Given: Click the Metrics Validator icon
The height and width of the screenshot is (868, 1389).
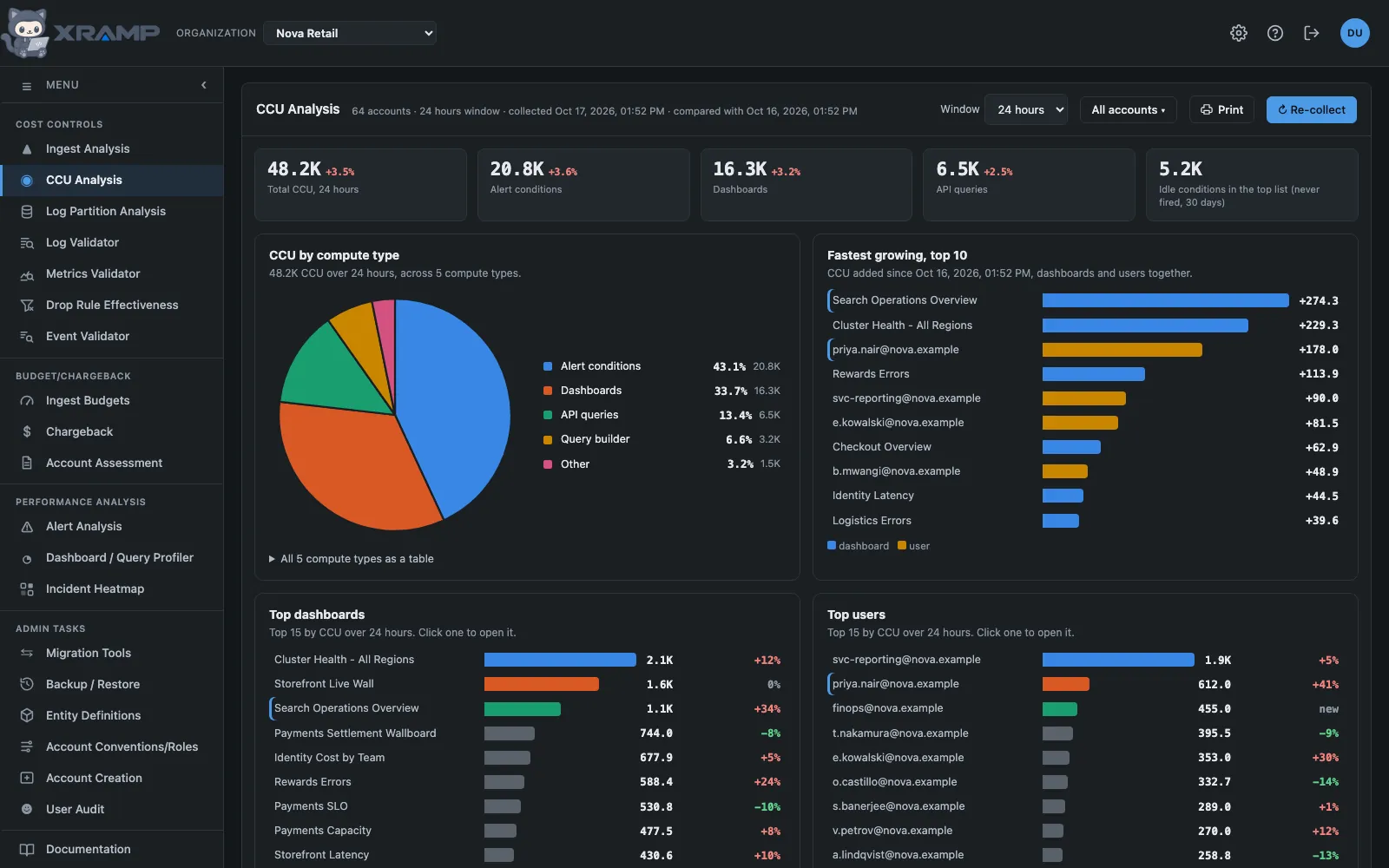Looking at the screenshot, I should [x=27, y=274].
